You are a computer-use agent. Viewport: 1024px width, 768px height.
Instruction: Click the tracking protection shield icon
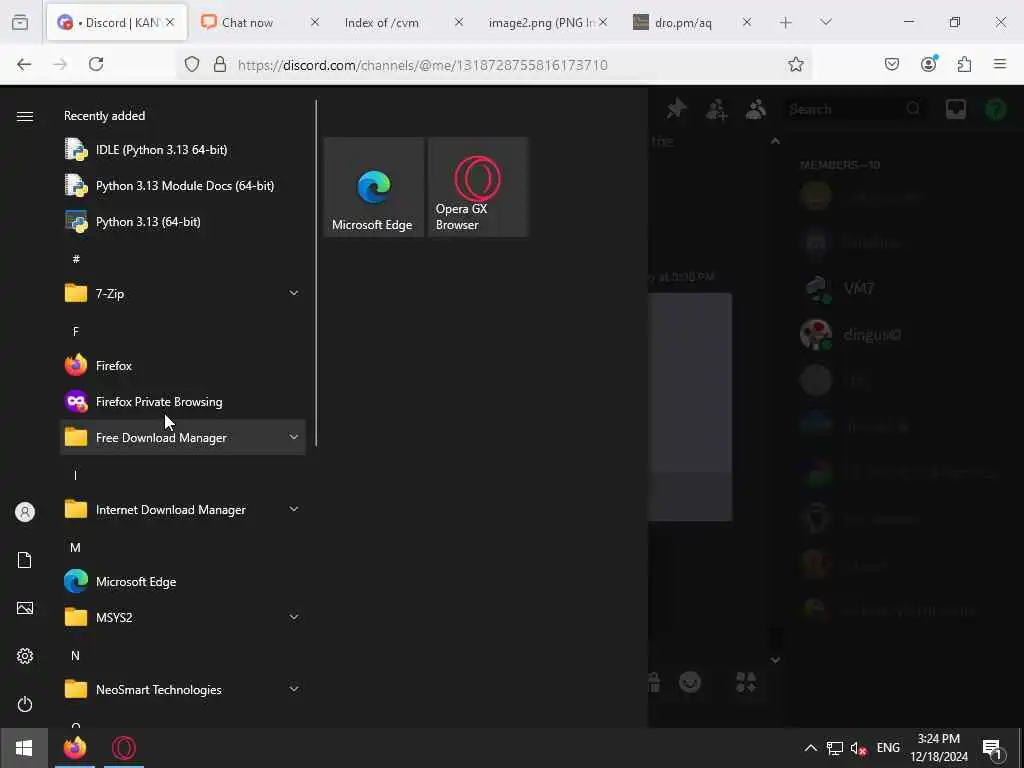191,64
